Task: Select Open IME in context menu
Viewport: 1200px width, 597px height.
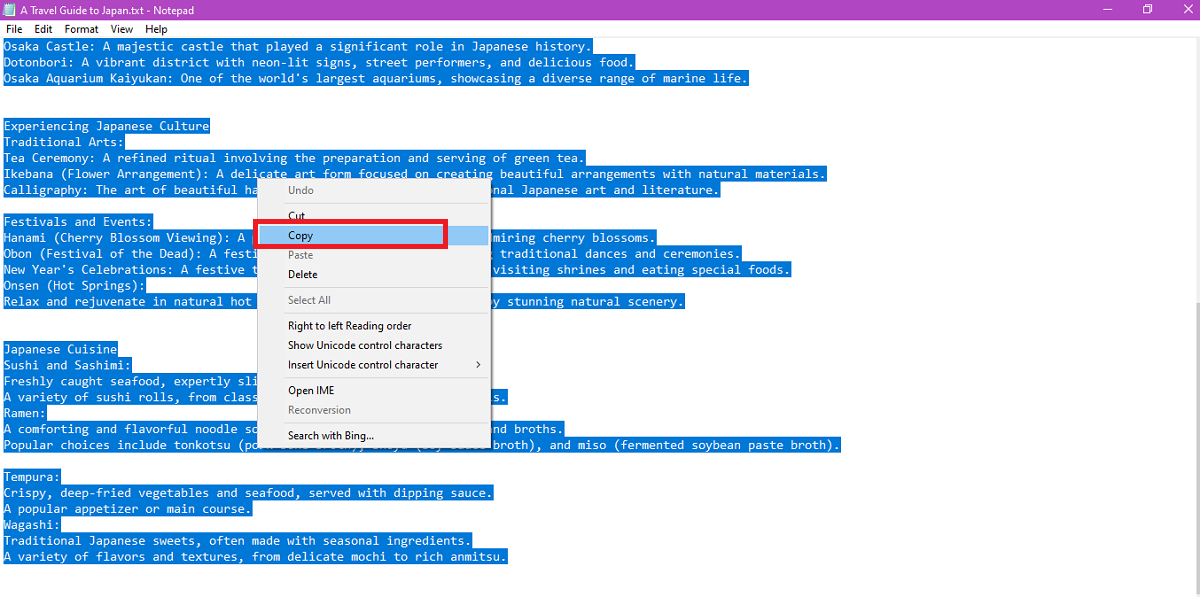Action: tap(311, 391)
